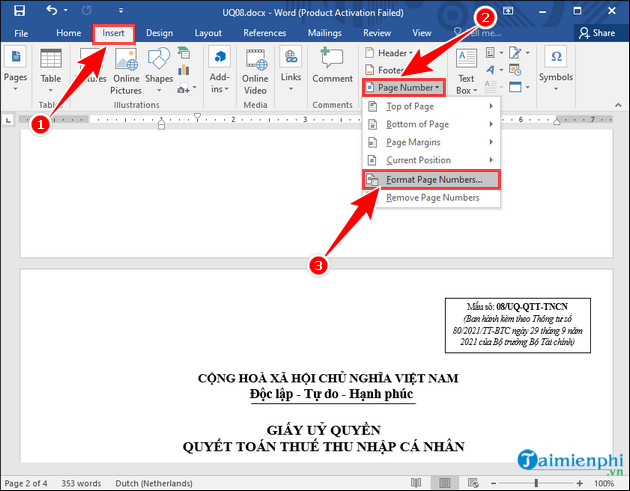Open zoom dialog via 100% label
The width and height of the screenshot is (630, 491).
click(604, 483)
